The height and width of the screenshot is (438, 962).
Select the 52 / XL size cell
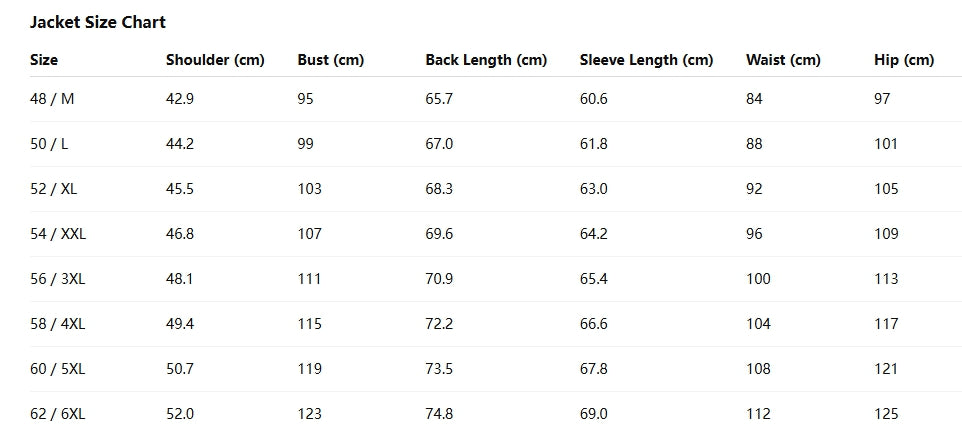click(x=53, y=189)
